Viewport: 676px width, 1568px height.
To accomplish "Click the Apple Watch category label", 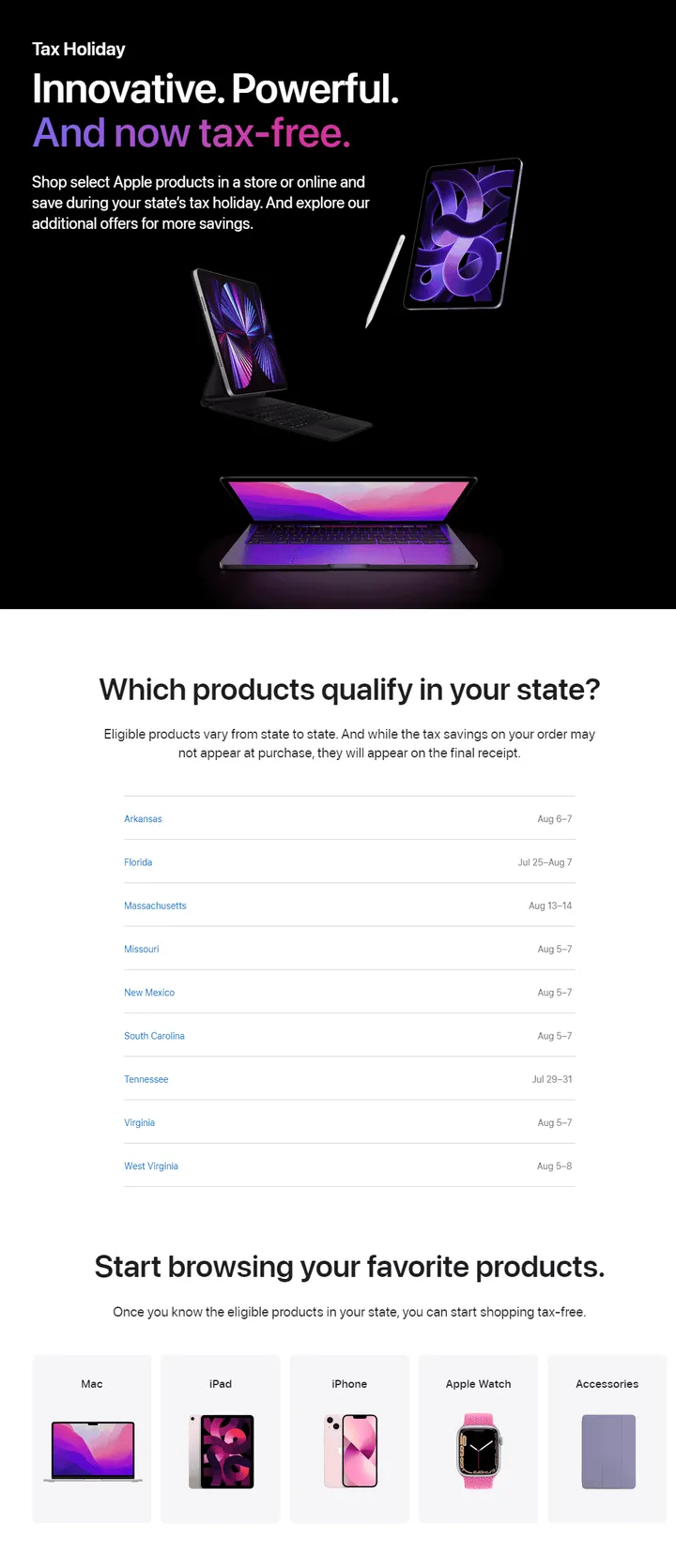I will pyautogui.click(x=479, y=1384).
